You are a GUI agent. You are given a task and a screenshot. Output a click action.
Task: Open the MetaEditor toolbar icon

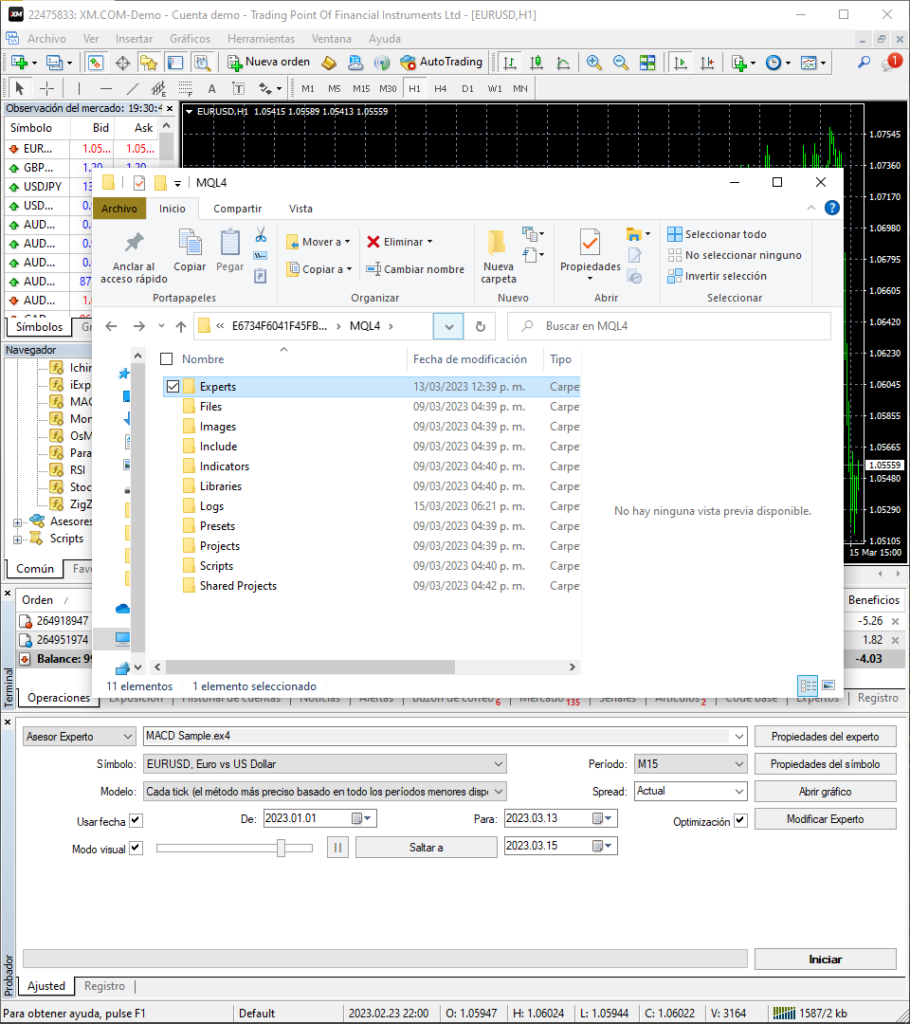(x=329, y=63)
